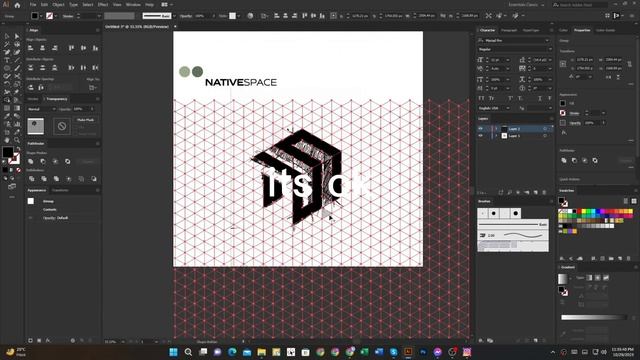The image size is (640, 360).
Task: Switch Swatches panel to list view
Action: click(x=626, y=201)
